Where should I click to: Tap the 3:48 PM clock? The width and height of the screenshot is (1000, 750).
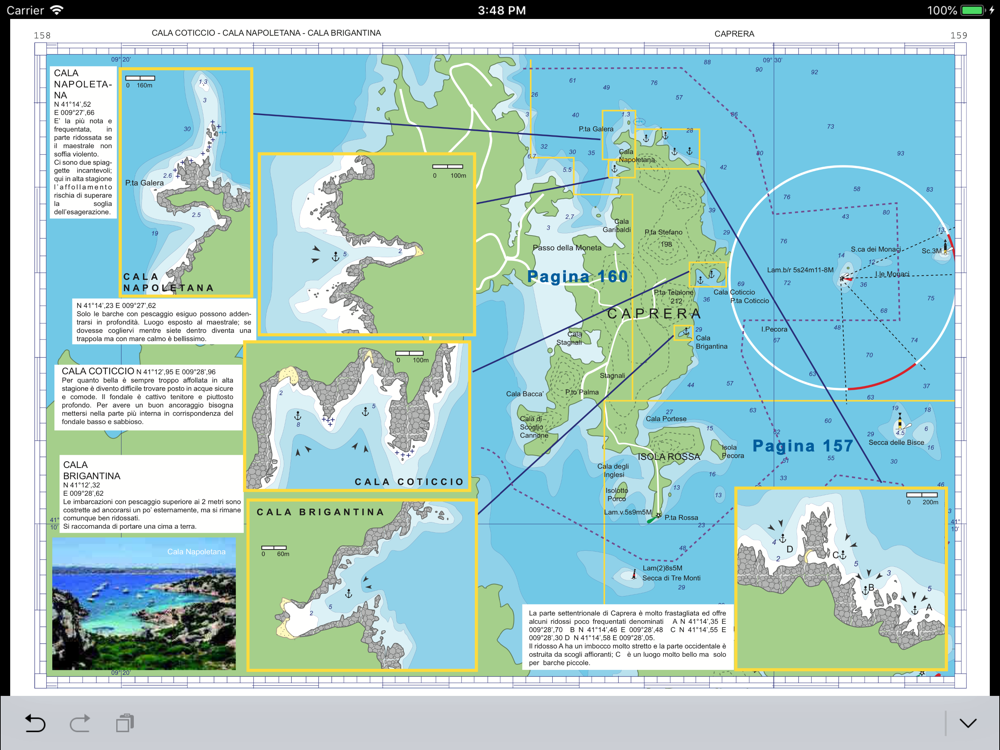pyautogui.click(x=501, y=10)
